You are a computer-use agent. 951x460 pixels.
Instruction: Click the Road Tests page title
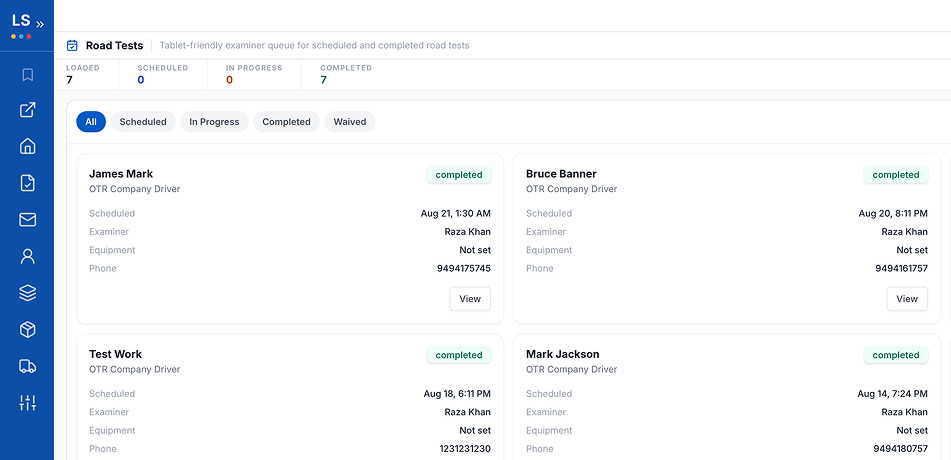(x=115, y=46)
